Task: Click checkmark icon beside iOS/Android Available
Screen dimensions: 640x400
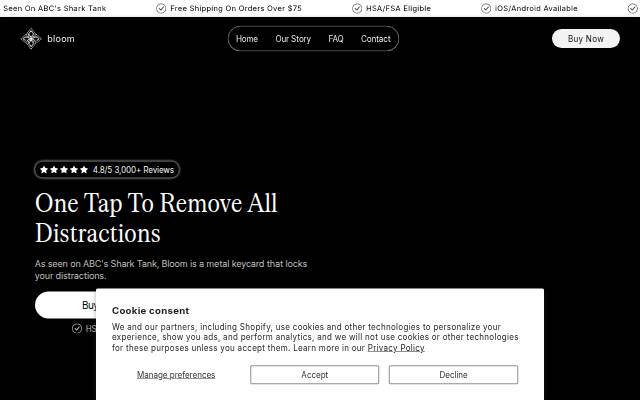Action: [x=486, y=8]
